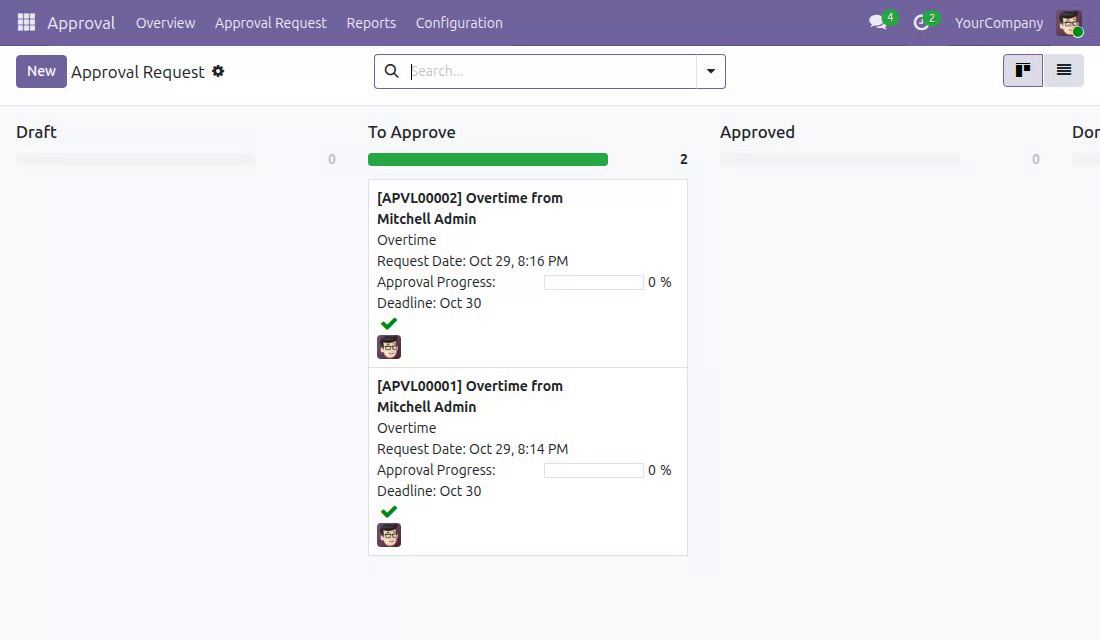
Task: Click the Approved column header
Action: click(757, 132)
